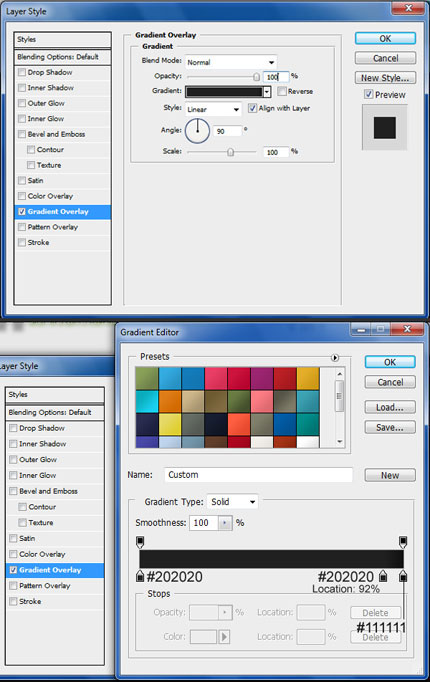Click the gradient preview bar in Layer Style
430x682 pixels.
tap(224, 92)
